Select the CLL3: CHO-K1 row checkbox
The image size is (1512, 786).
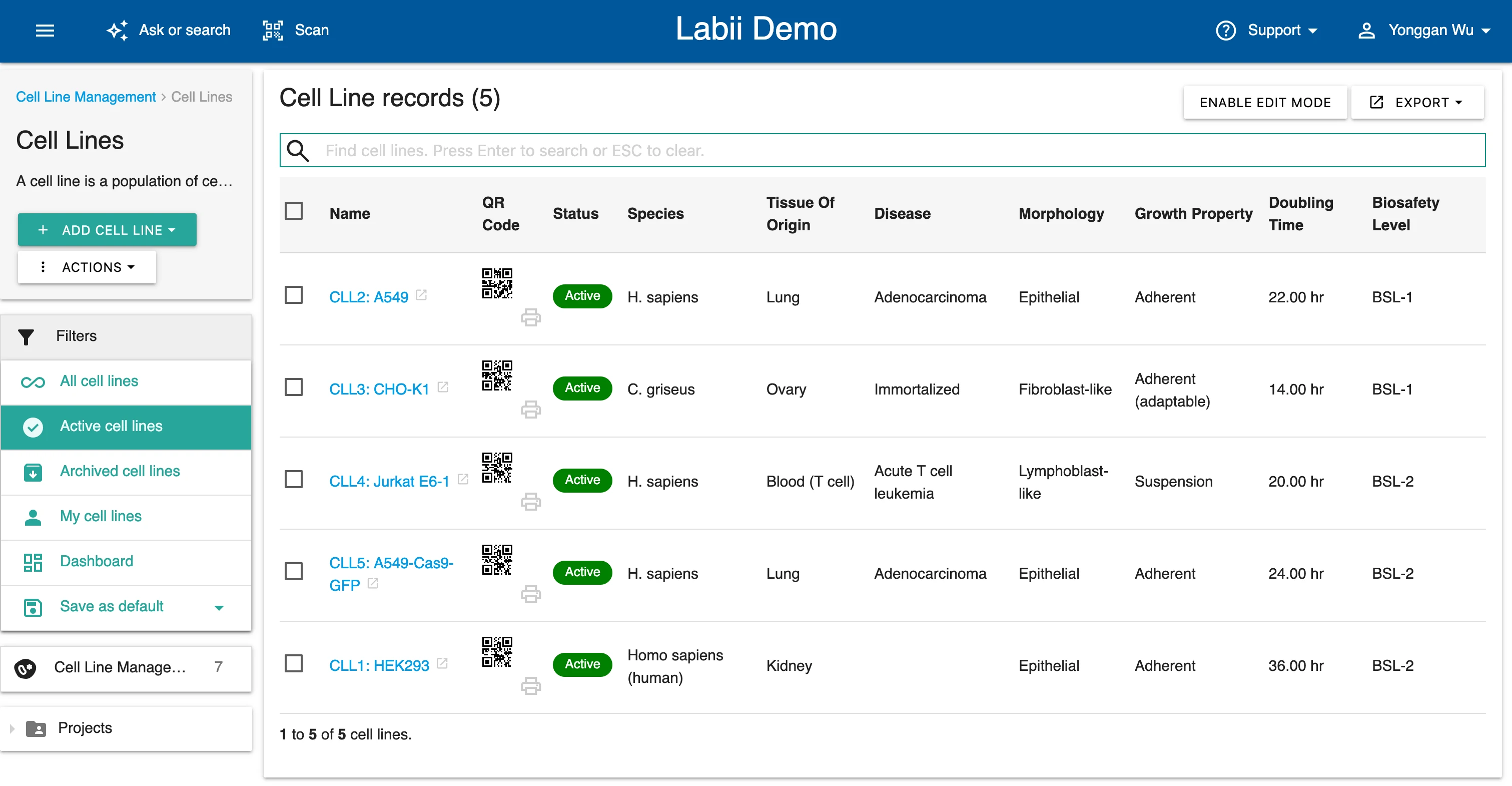[x=294, y=387]
